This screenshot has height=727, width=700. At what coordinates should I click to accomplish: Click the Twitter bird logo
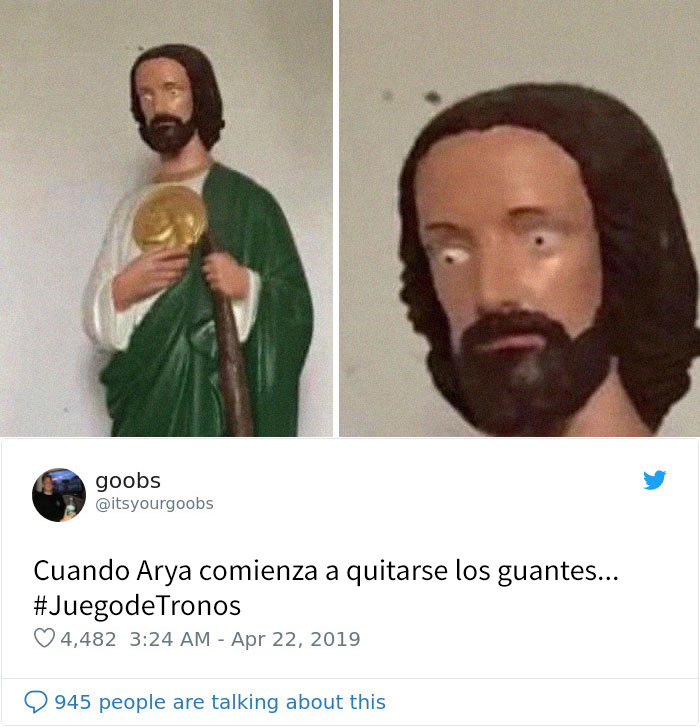pyautogui.click(x=655, y=480)
